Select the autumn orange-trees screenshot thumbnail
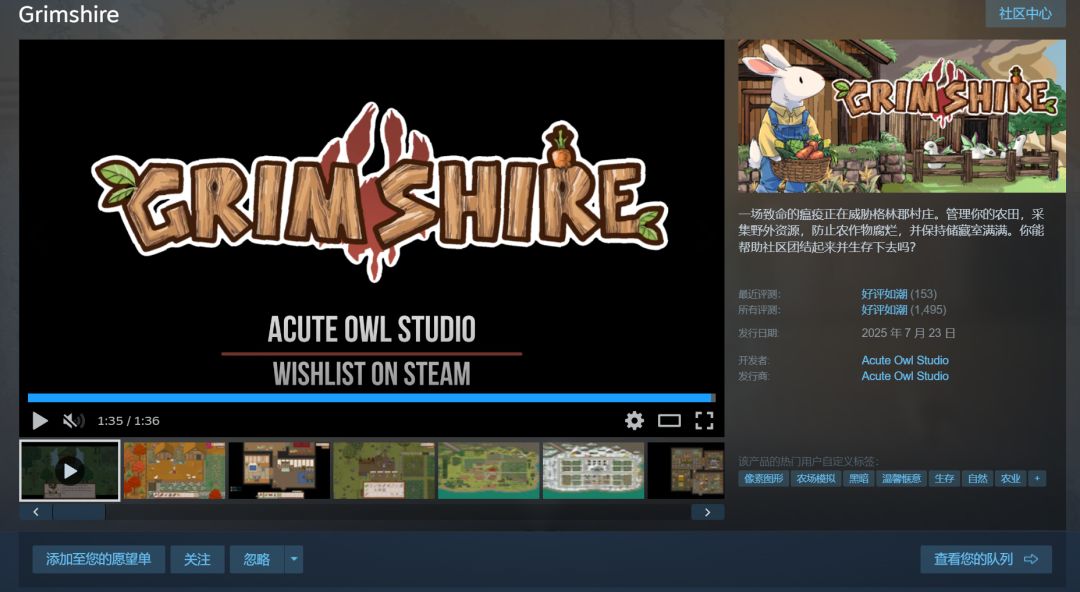This screenshot has height=592, width=1080. point(174,471)
